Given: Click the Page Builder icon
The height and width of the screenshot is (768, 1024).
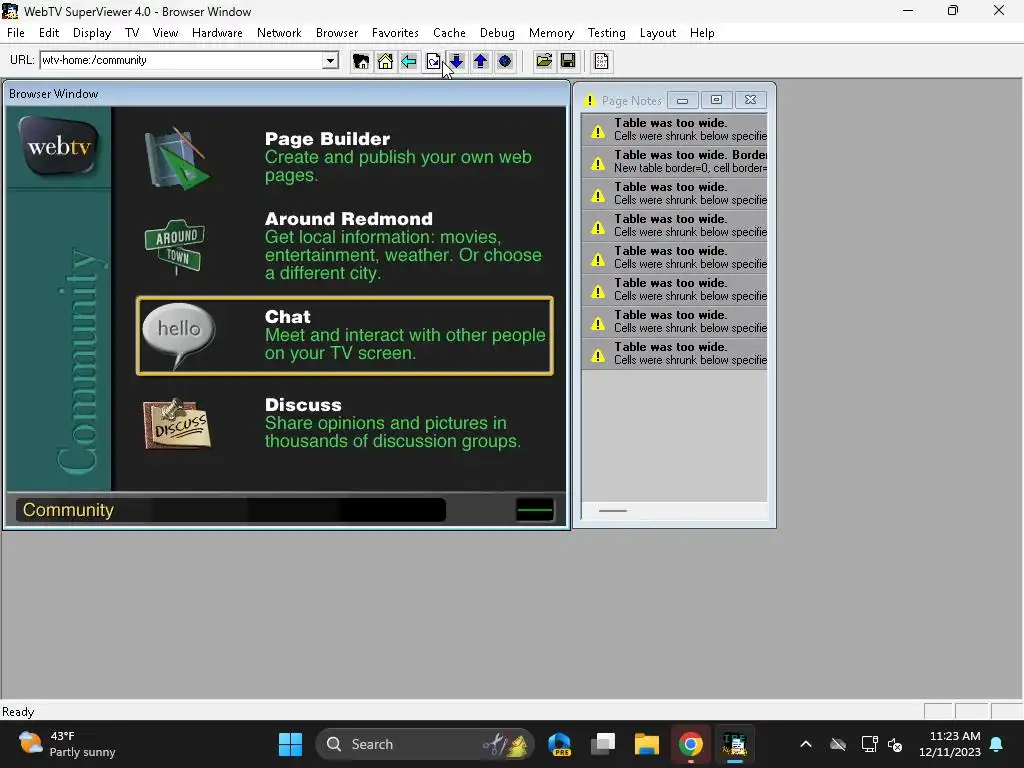Looking at the screenshot, I should pyautogui.click(x=176, y=159).
